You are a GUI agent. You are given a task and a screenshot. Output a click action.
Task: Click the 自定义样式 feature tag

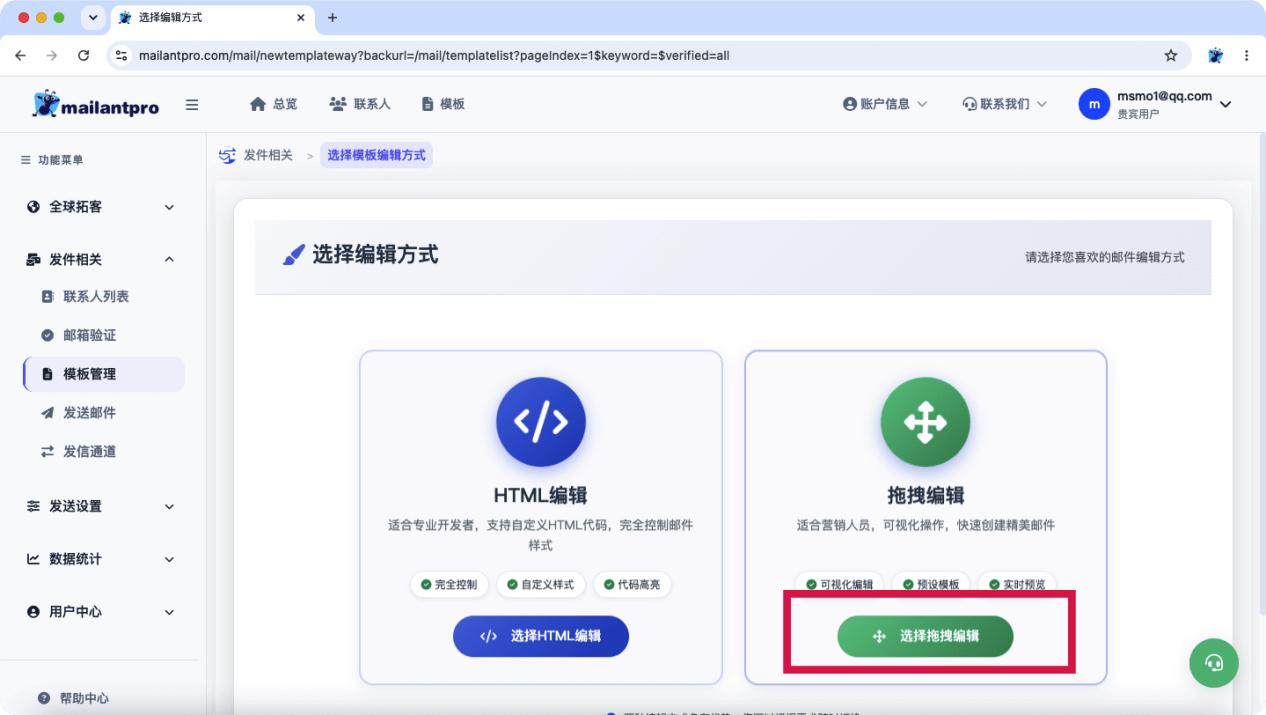(540, 585)
